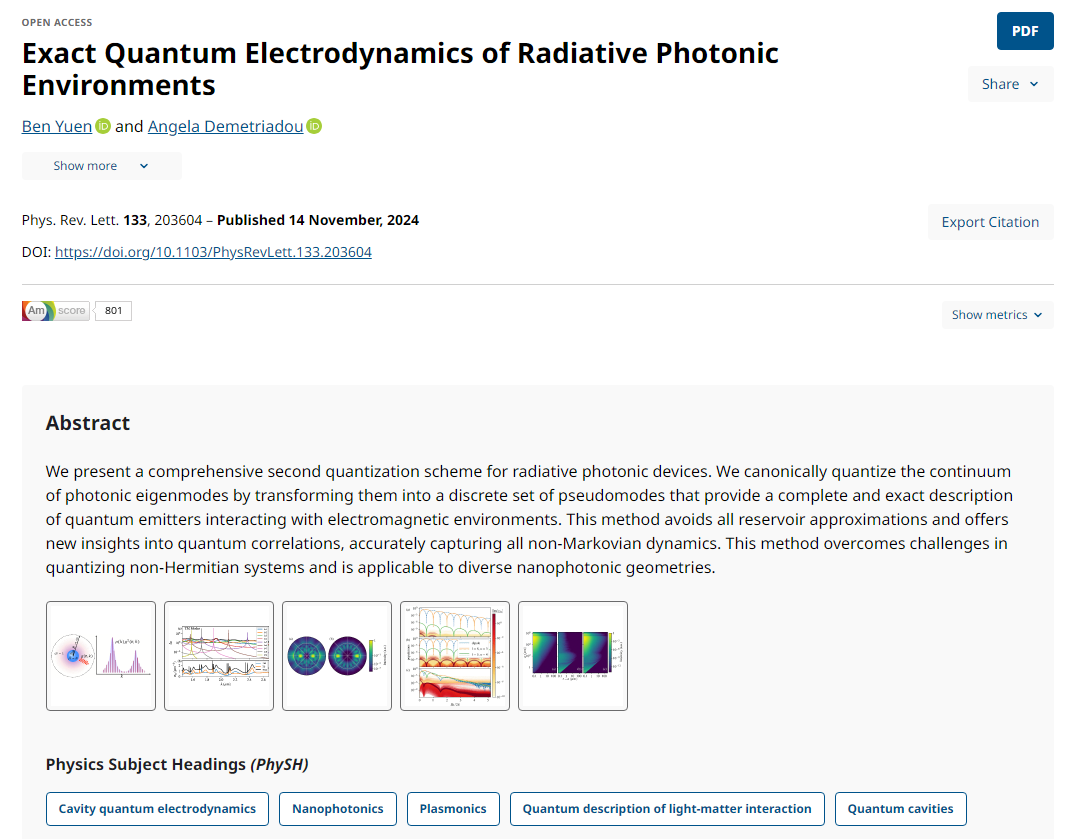The height and width of the screenshot is (839, 1075).
Task: Select the Cavity quantum electrodynamics subject tag
Action: coord(157,809)
